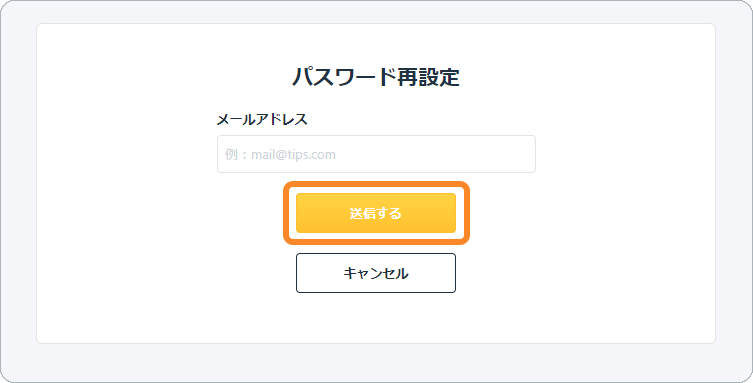Viewport: 753px width, 383px height.
Task: Click the mail@tips.com placeholder text
Action: point(293,155)
